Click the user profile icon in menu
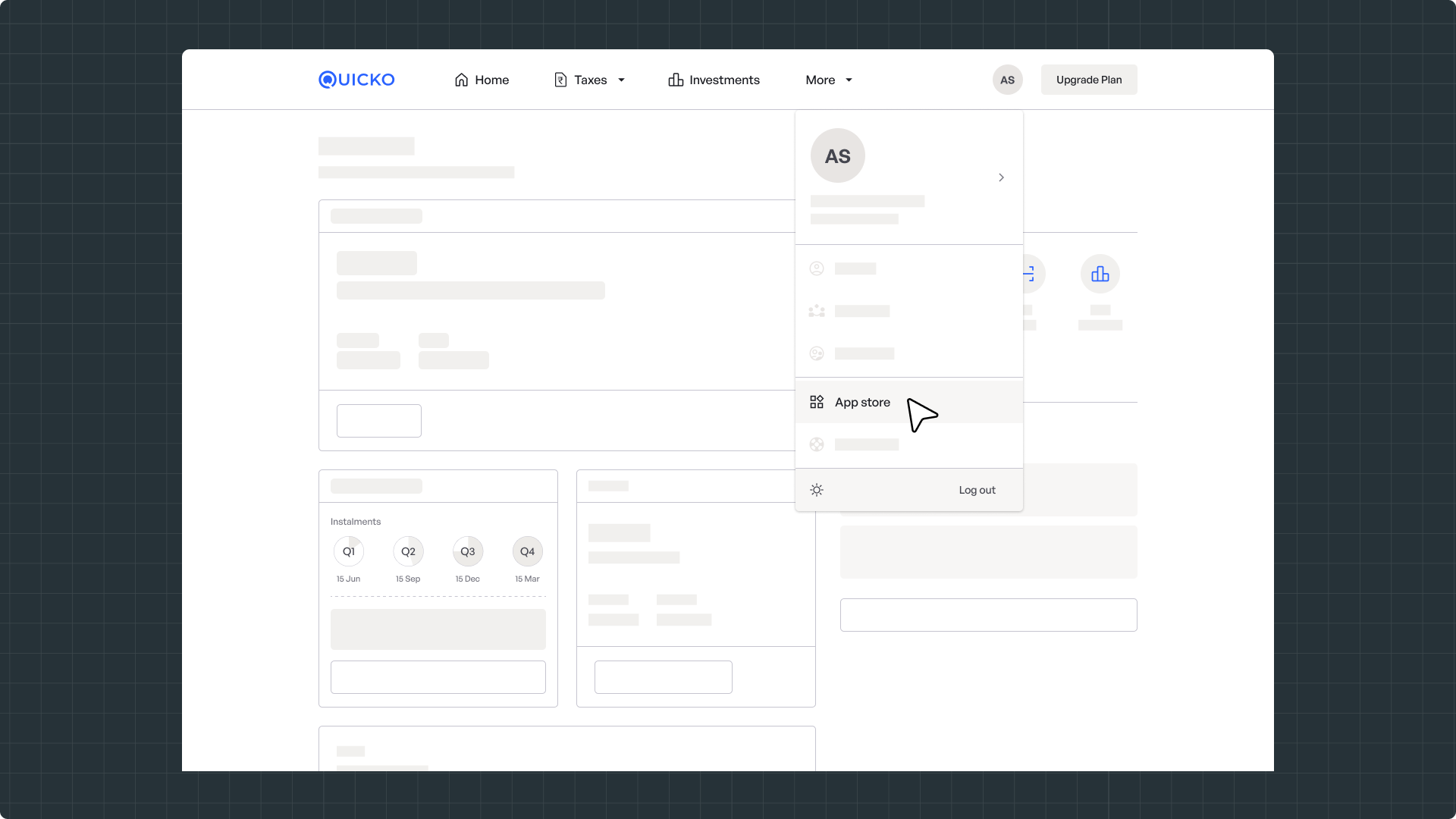Viewport: 1456px width, 819px height. click(817, 268)
